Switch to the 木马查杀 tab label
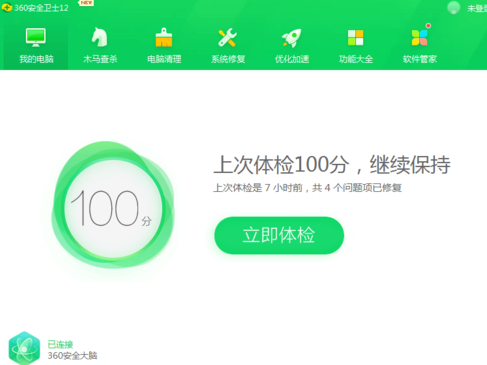 click(100, 59)
